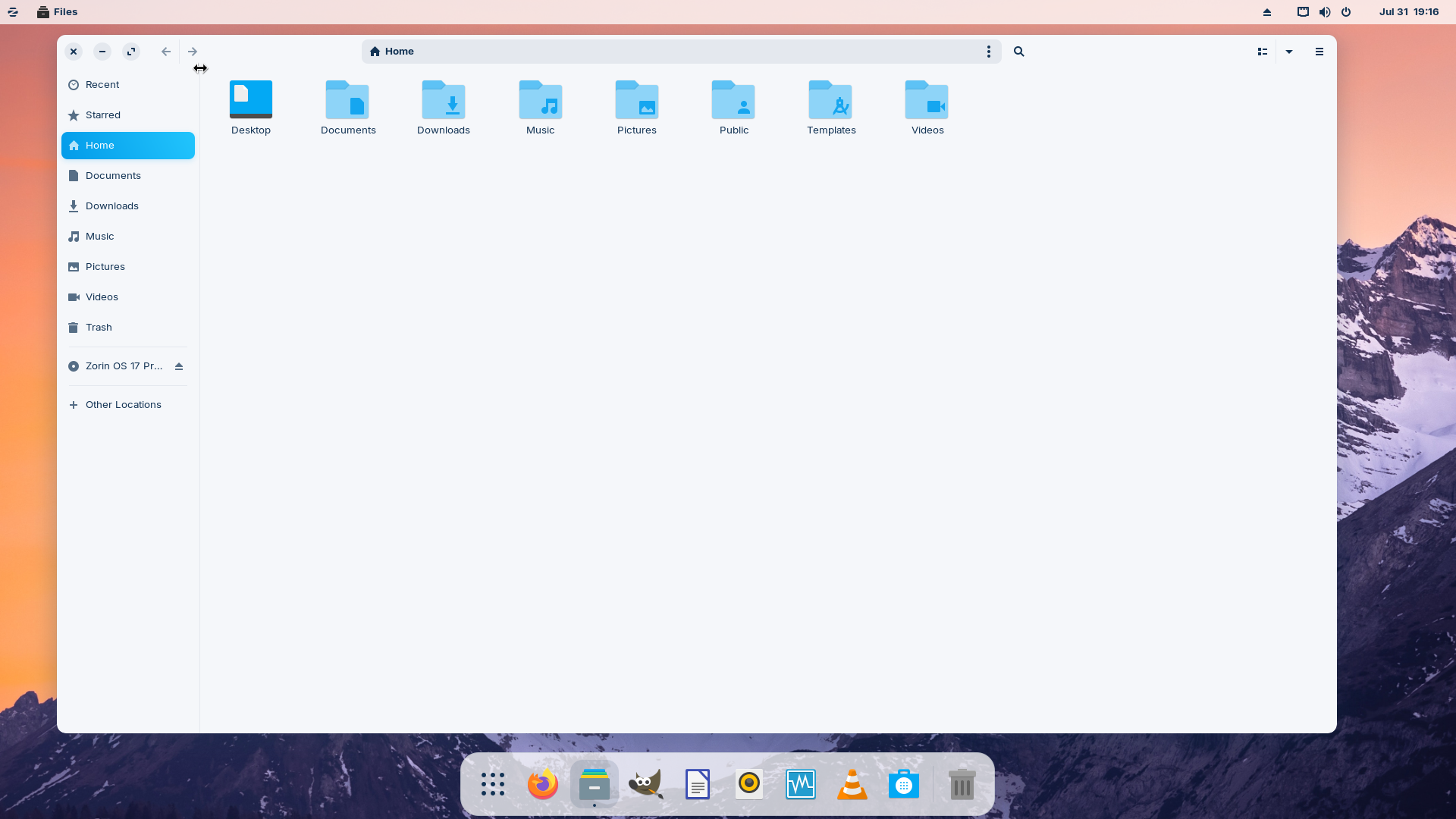Open the Zorin menu in top bar
The image size is (1456, 819).
pos(13,12)
